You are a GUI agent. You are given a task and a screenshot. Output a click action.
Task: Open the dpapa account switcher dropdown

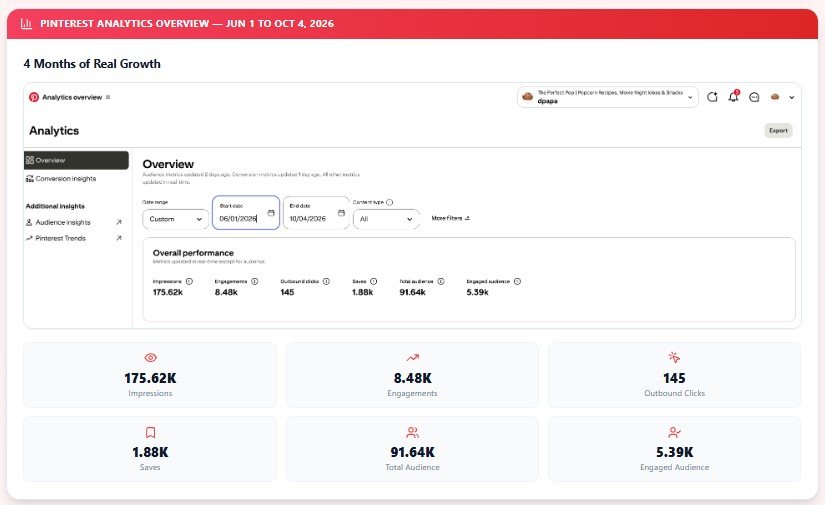coord(608,97)
